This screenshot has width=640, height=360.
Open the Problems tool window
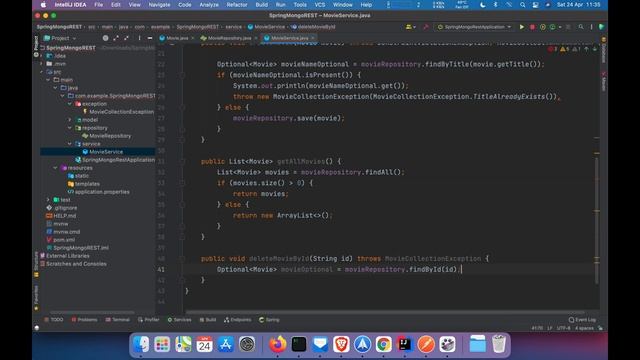[84, 320]
